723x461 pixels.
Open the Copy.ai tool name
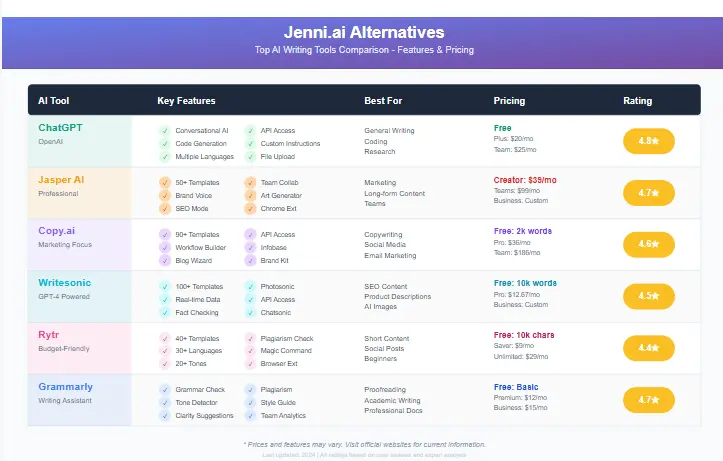click(x=56, y=230)
